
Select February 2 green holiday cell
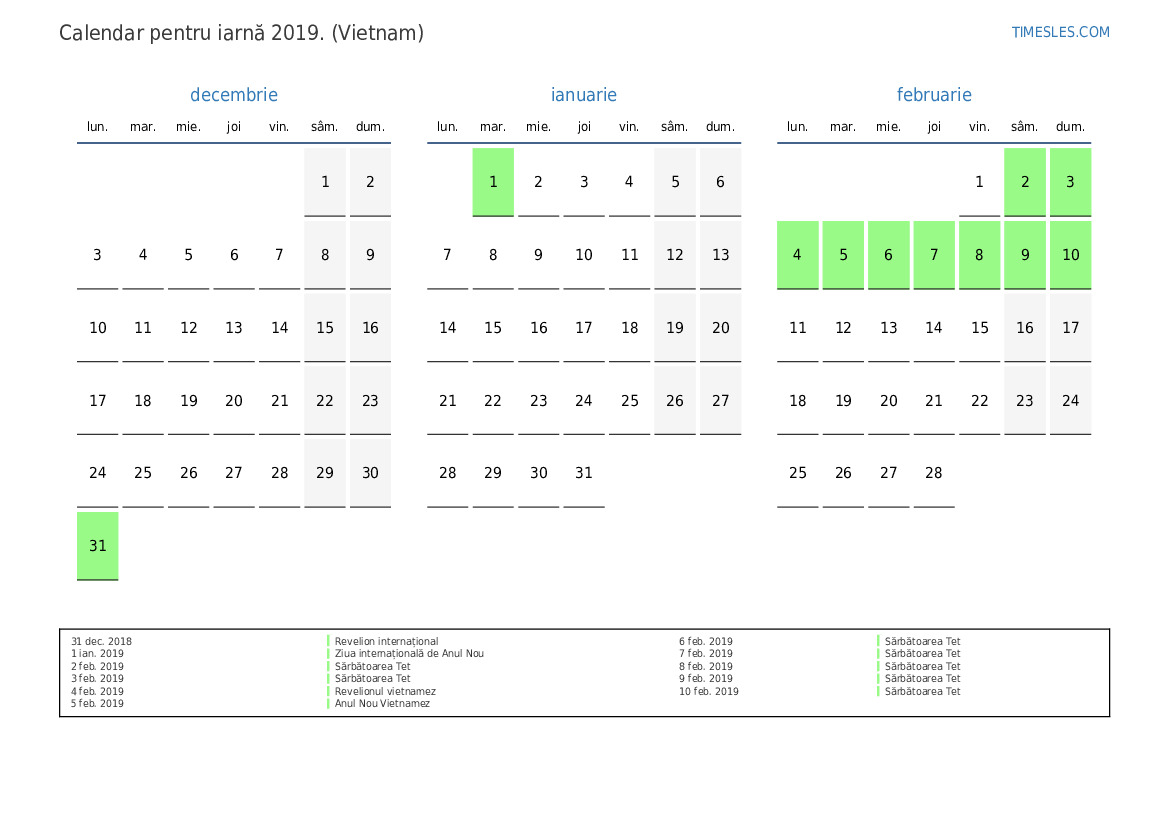coord(1025,182)
